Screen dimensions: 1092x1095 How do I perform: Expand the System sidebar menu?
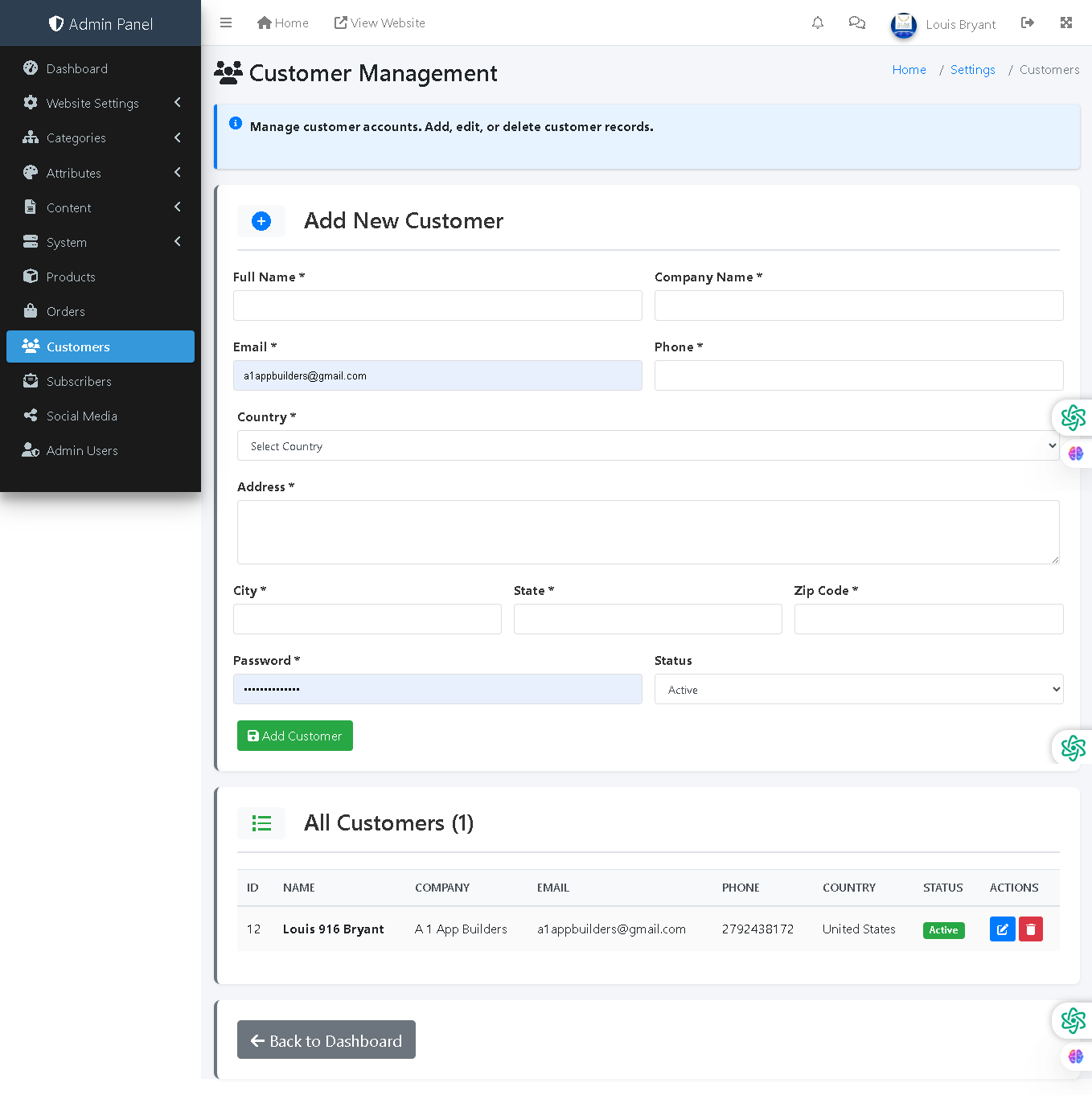(x=101, y=242)
